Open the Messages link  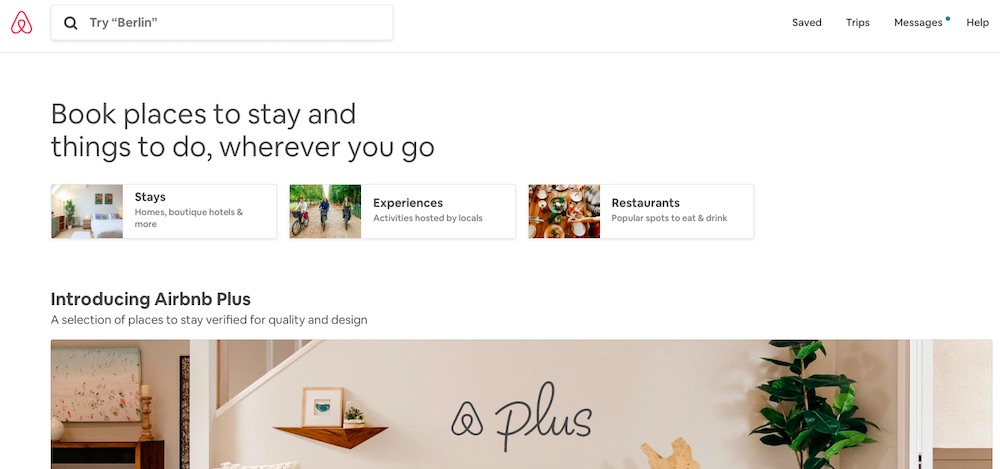pos(918,22)
